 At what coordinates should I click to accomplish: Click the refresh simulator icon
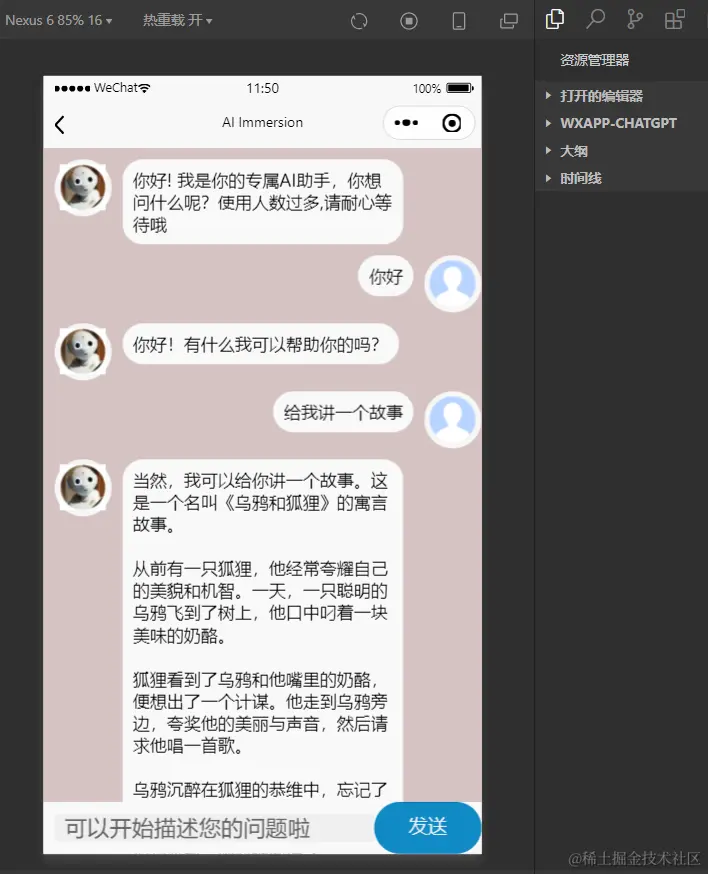[359, 21]
